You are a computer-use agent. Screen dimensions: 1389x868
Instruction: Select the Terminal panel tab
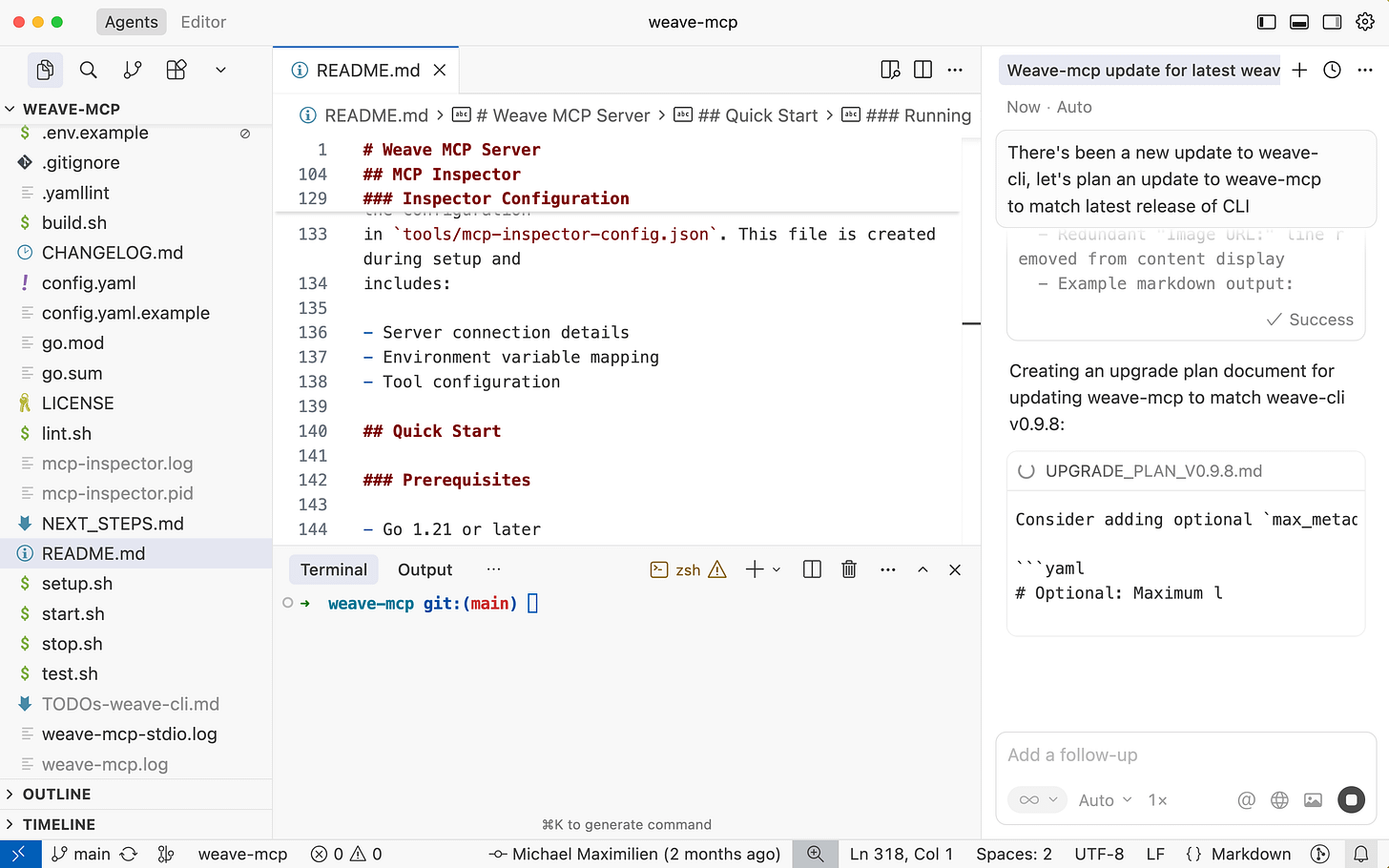[x=334, y=569]
